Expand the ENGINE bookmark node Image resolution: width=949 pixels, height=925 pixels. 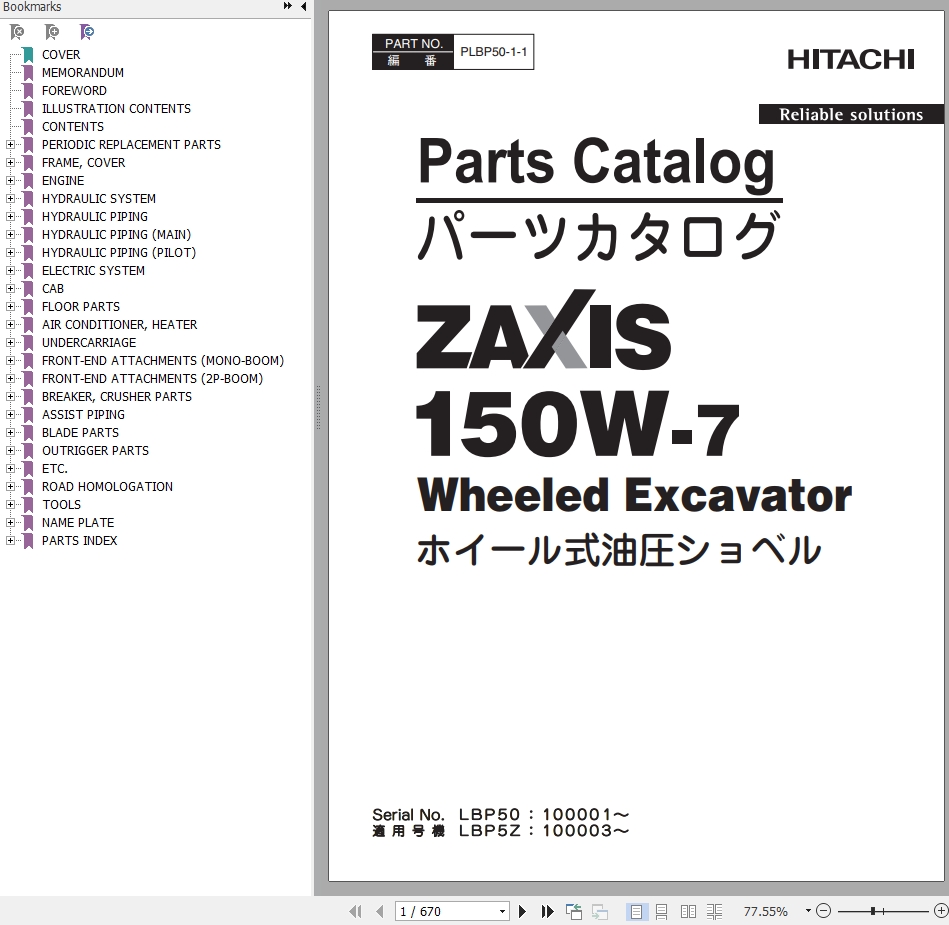tap(10, 181)
